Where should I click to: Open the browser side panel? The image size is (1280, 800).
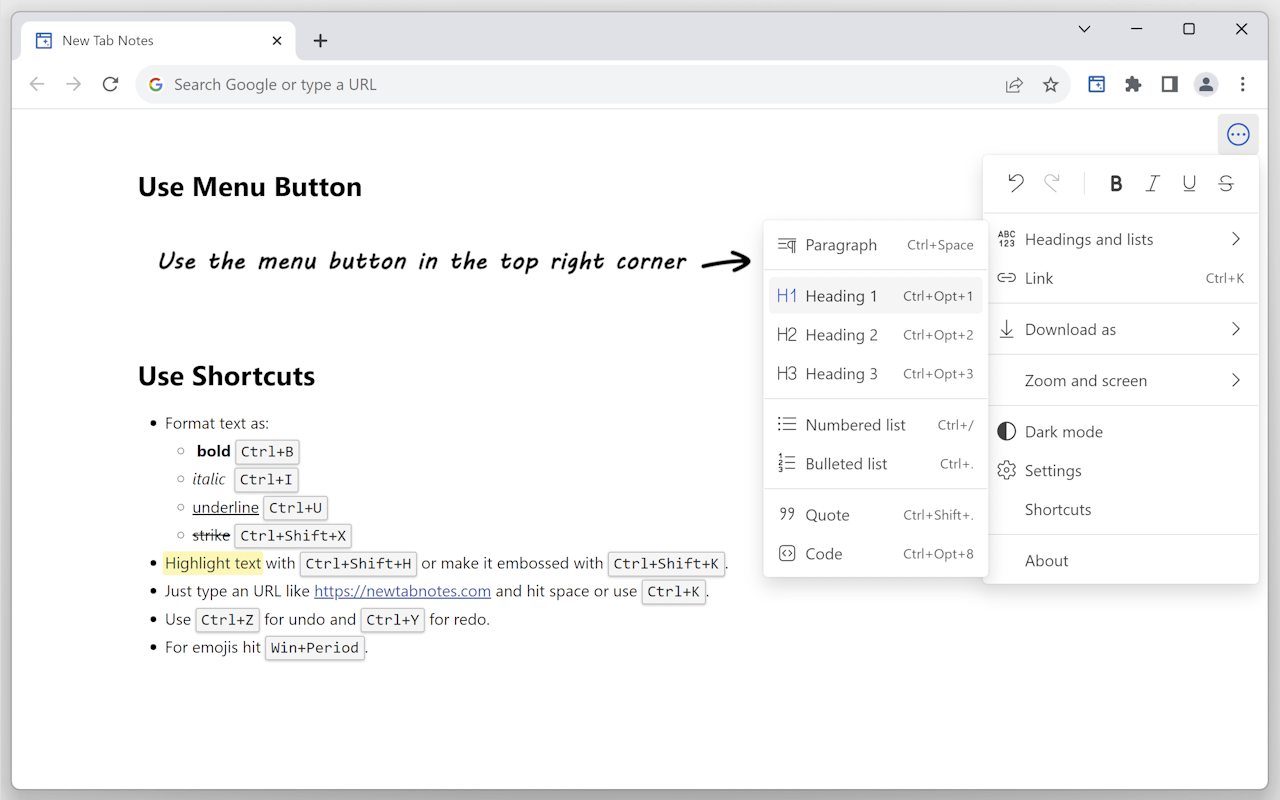(1169, 84)
